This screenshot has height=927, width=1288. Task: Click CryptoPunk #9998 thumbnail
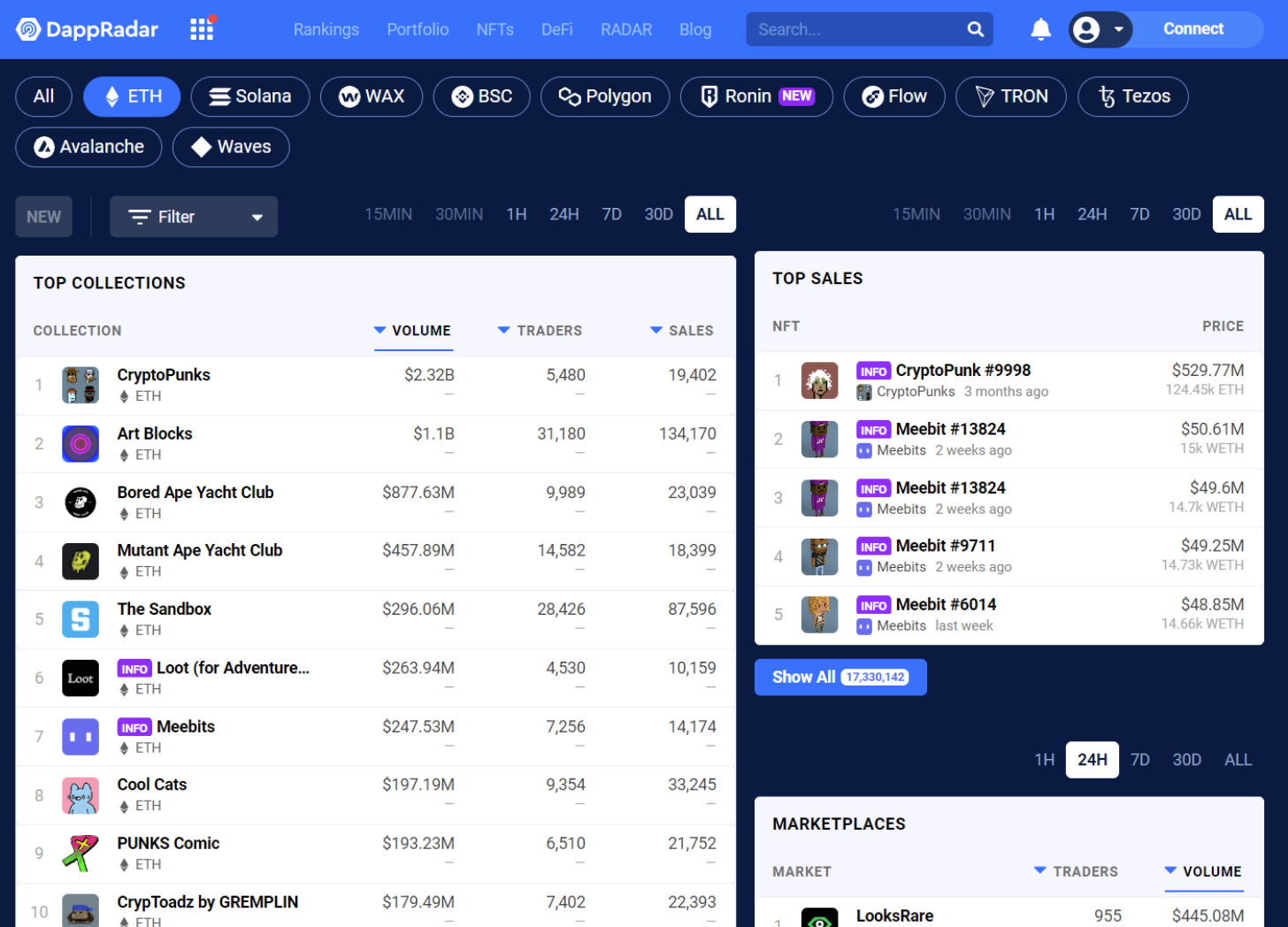tap(819, 381)
